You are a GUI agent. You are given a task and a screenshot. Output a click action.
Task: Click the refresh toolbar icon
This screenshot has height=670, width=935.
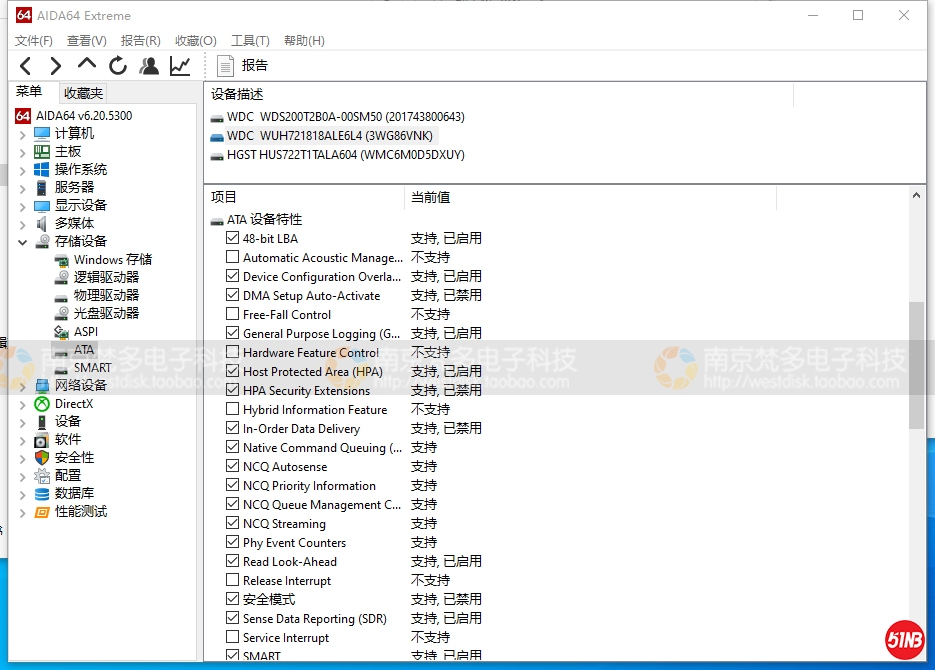118,66
